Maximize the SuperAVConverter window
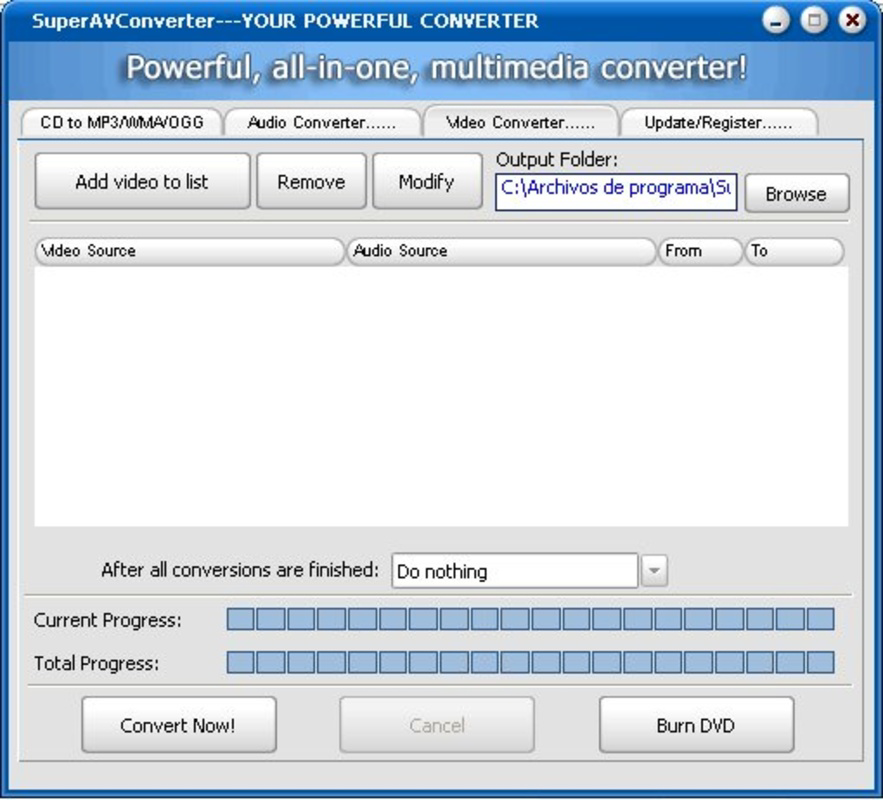 (814, 21)
